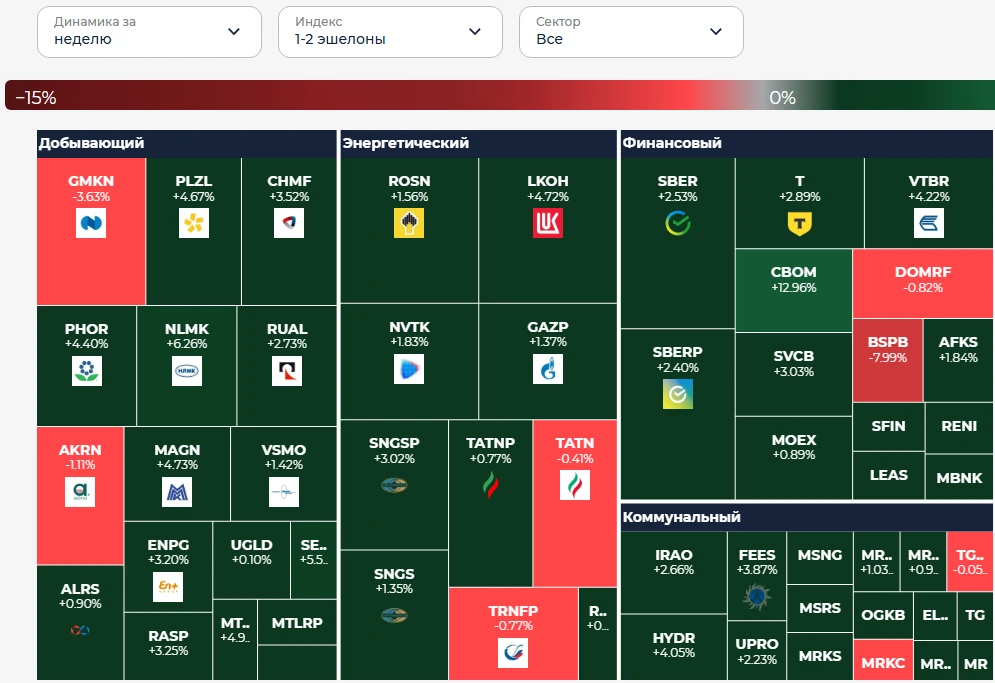
Task: Open the Sber logo in the SBER tile
Action: point(678,223)
